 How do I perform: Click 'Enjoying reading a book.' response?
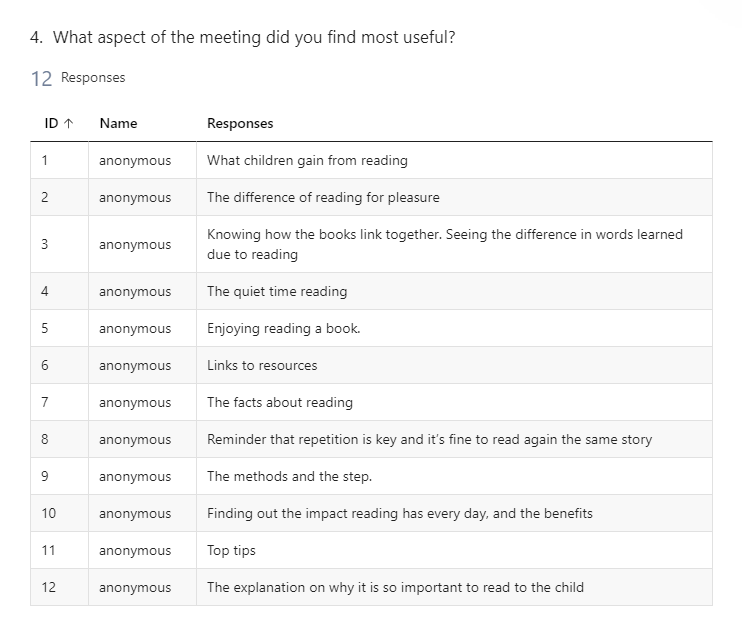[x=283, y=328]
